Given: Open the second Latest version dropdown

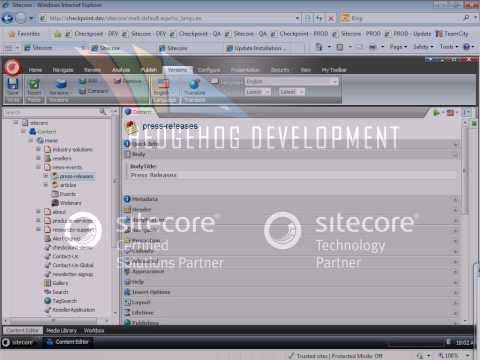Looking at the screenshot, I should coord(292,92).
